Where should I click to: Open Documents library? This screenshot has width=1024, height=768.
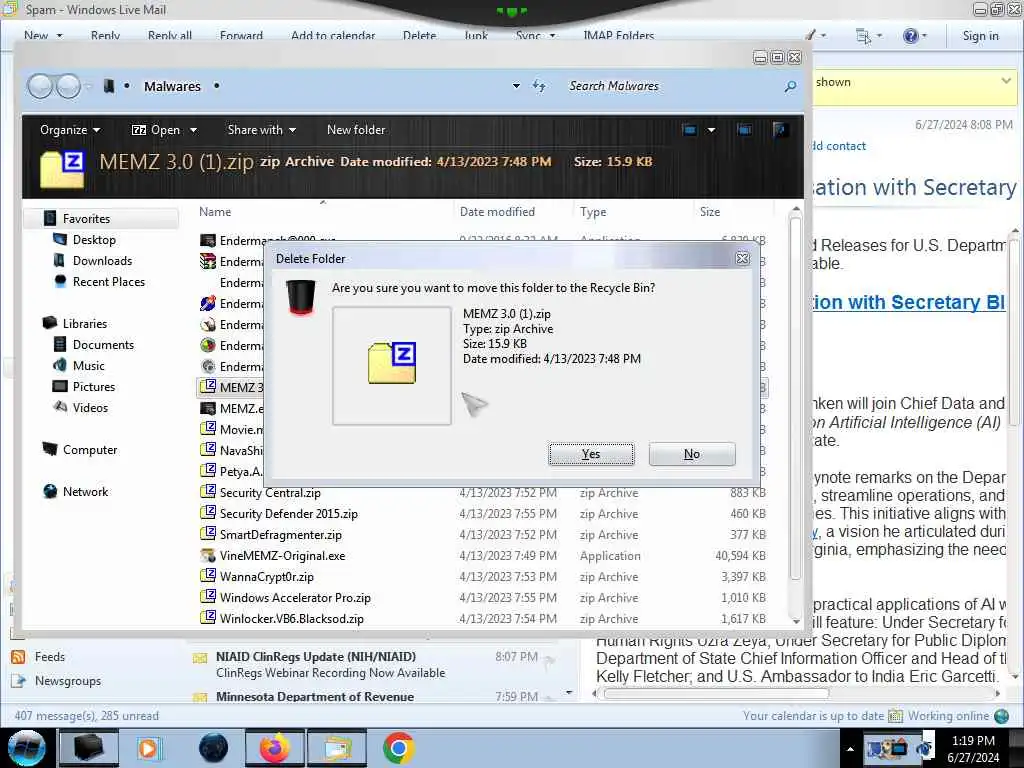tap(103, 344)
